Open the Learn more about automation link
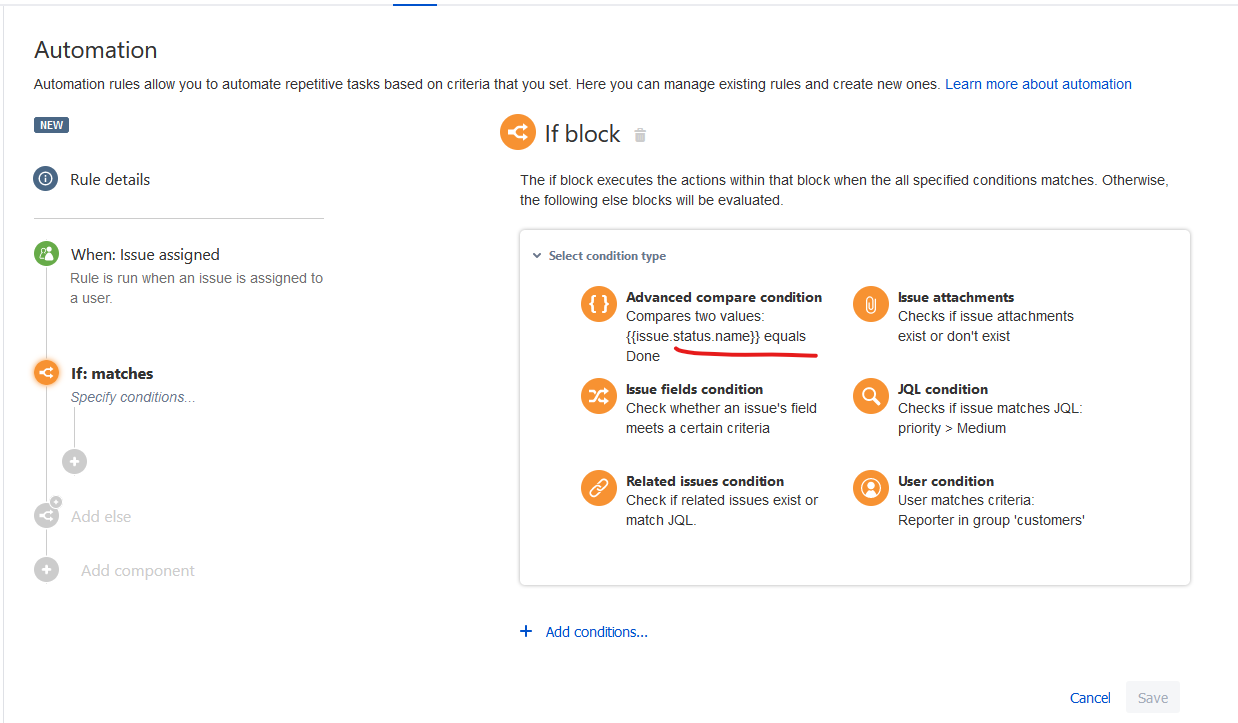 pyautogui.click(x=1038, y=84)
